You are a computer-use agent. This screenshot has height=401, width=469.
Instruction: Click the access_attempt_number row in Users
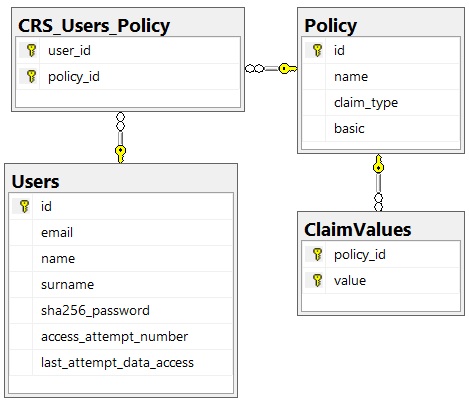[121, 337]
